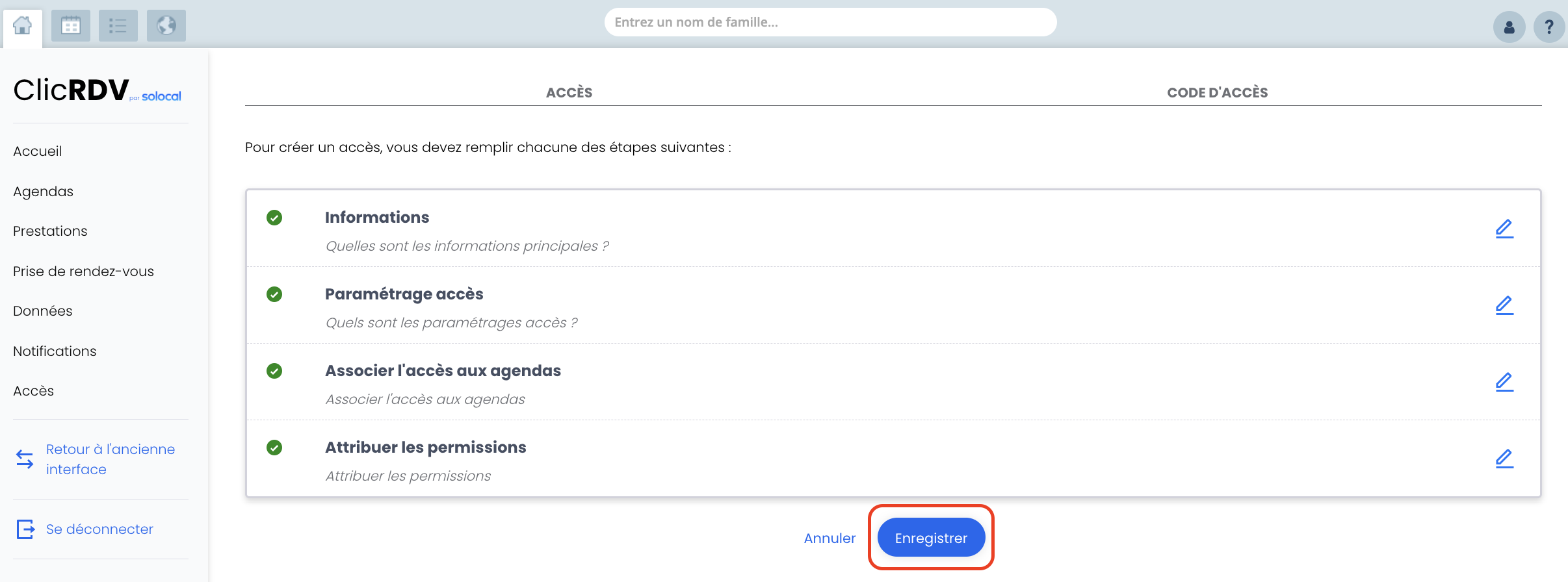Open Agendas in the sidebar menu
The height and width of the screenshot is (582, 1568).
(43, 192)
